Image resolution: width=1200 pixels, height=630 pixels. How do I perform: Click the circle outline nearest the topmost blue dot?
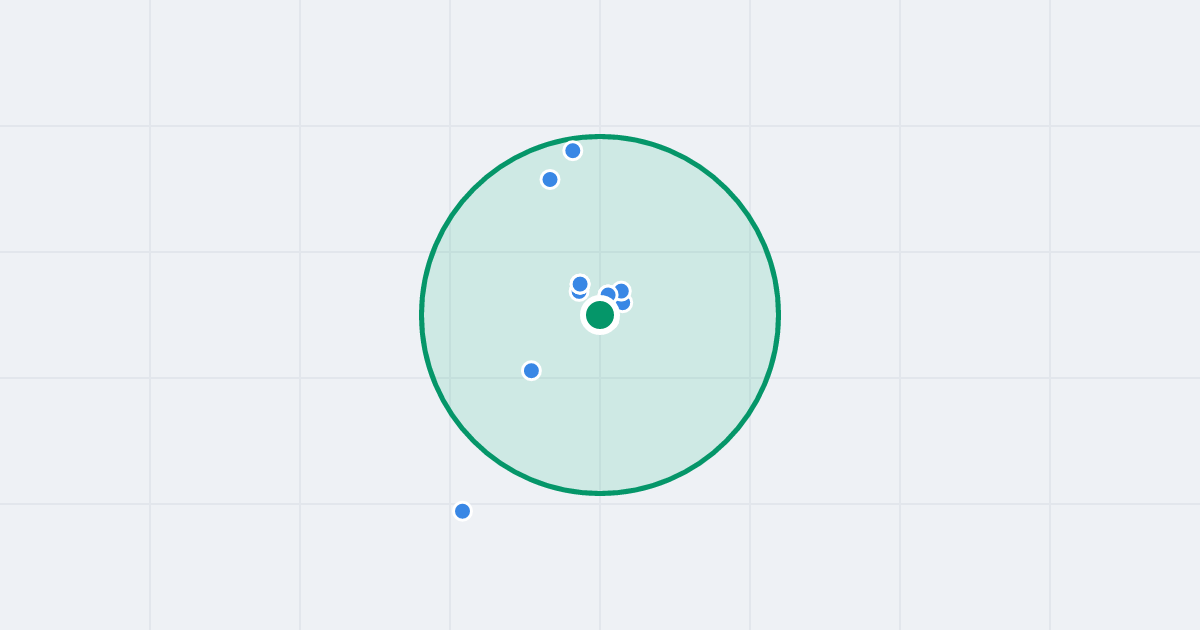(572, 138)
